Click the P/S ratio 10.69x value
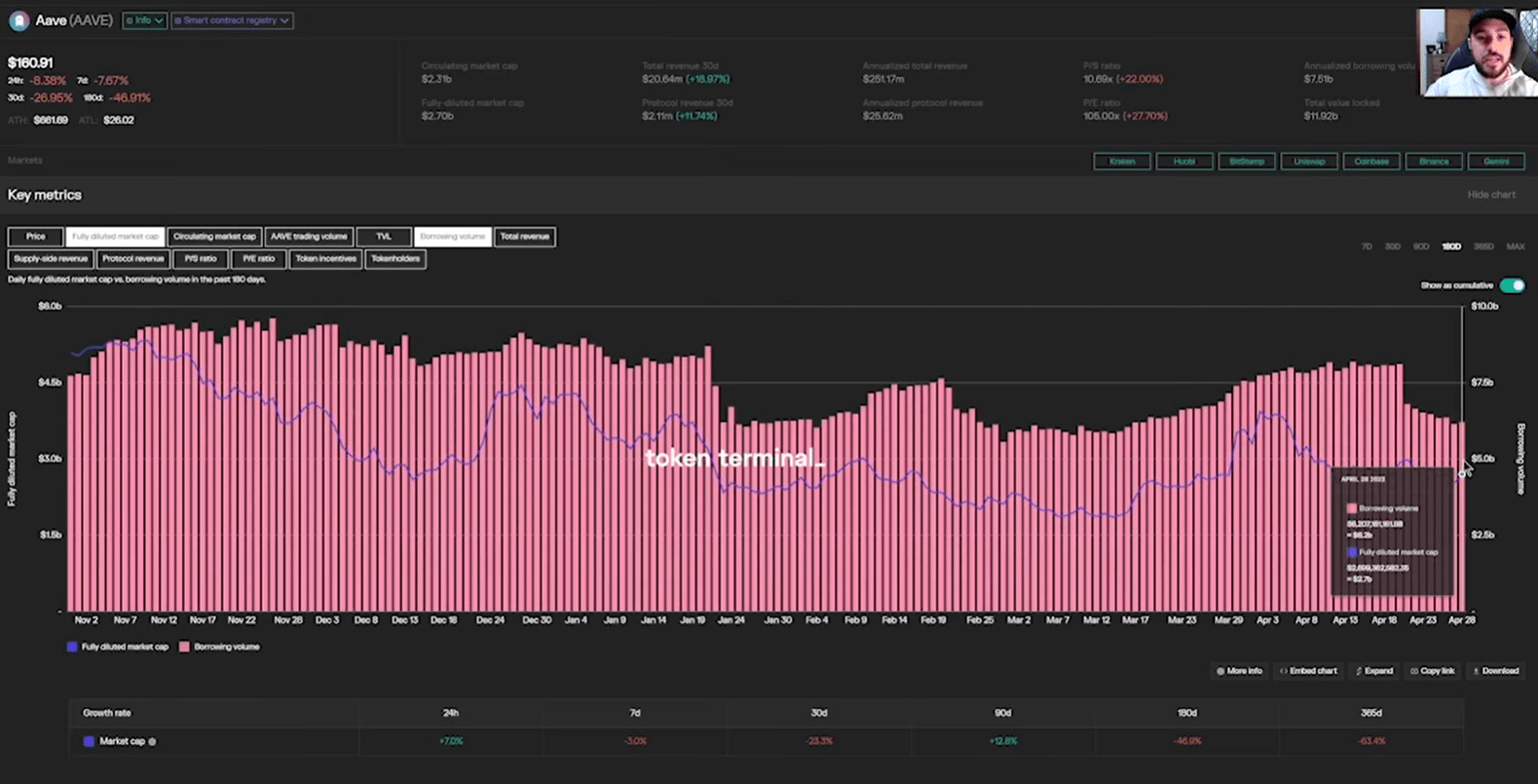Viewport: 1538px width, 784px height. coord(1098,79)
